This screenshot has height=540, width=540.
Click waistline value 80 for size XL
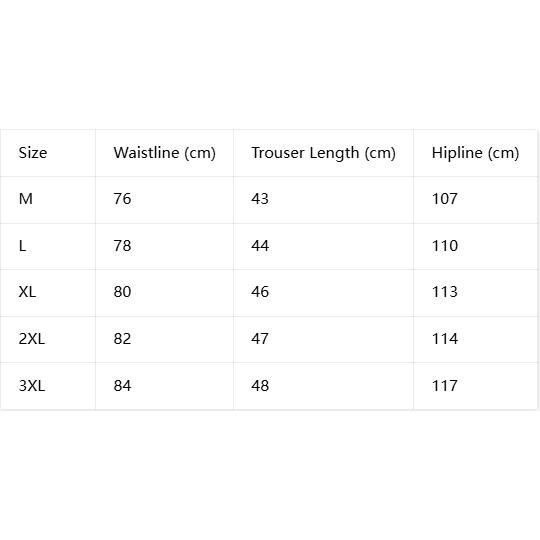[x=122, y=292]
